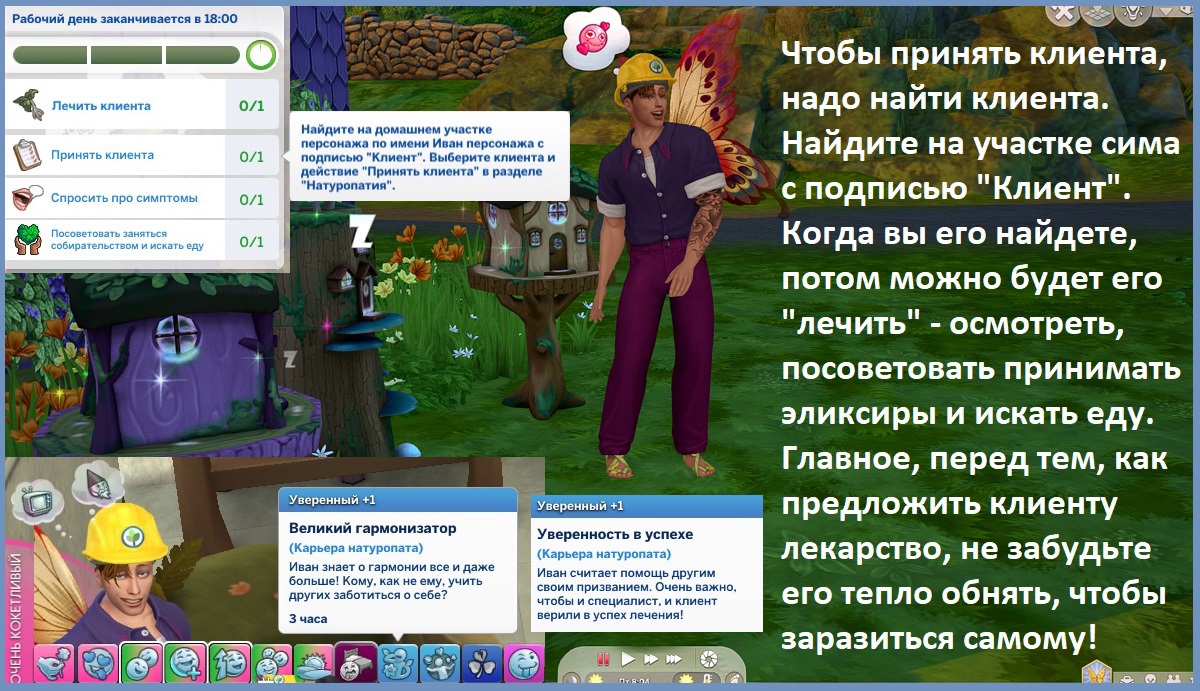Click the first pink hand-gesture moodlet icon
The image size is (1200, 691).
pos(53,664)
